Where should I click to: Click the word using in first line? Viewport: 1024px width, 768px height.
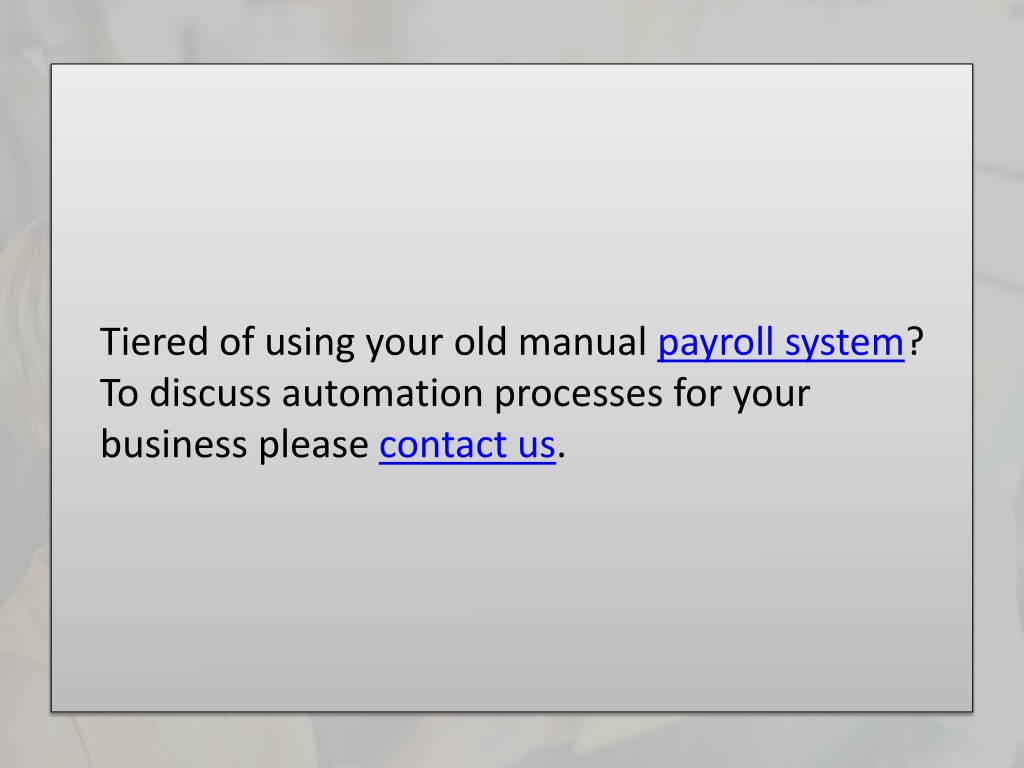309,343
